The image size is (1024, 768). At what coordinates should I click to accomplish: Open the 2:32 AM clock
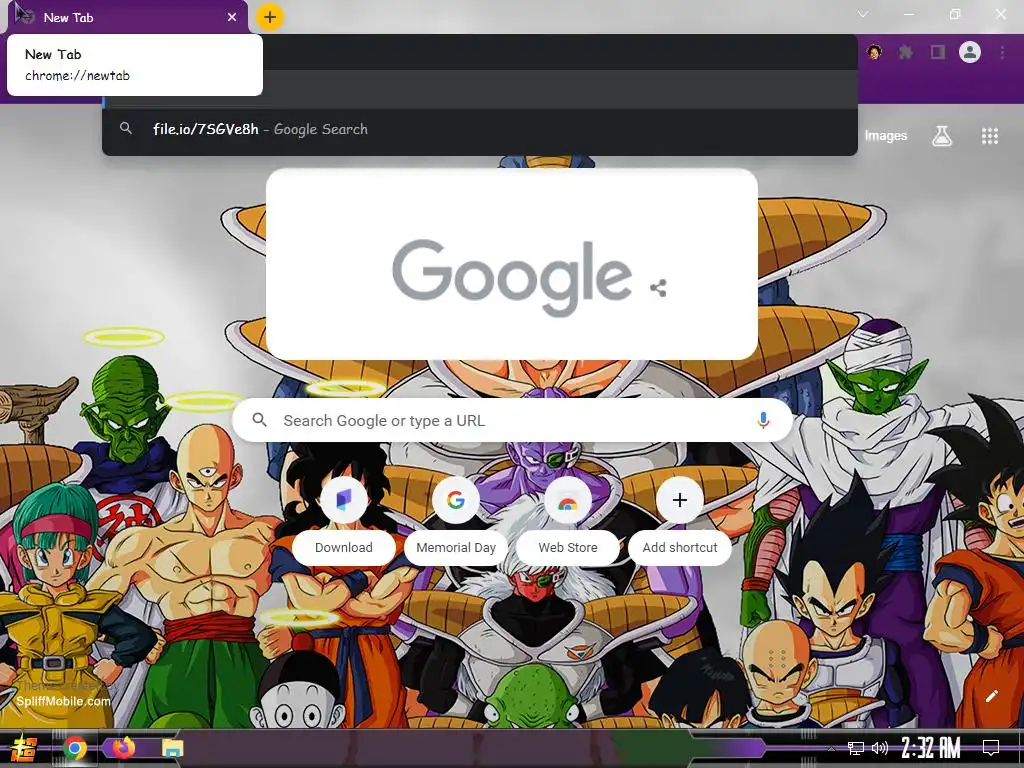(x=931, y=748)
